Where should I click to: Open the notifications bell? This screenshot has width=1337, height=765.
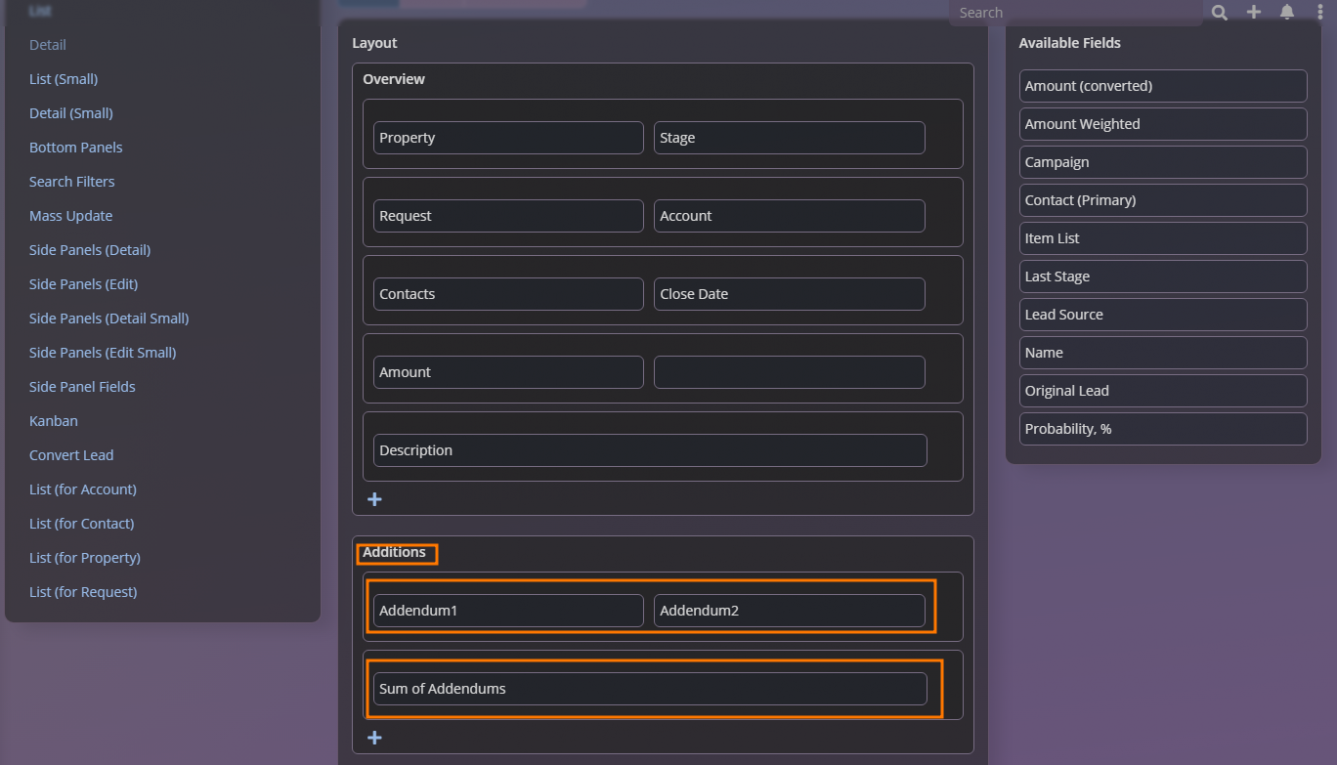point(1287,12)
